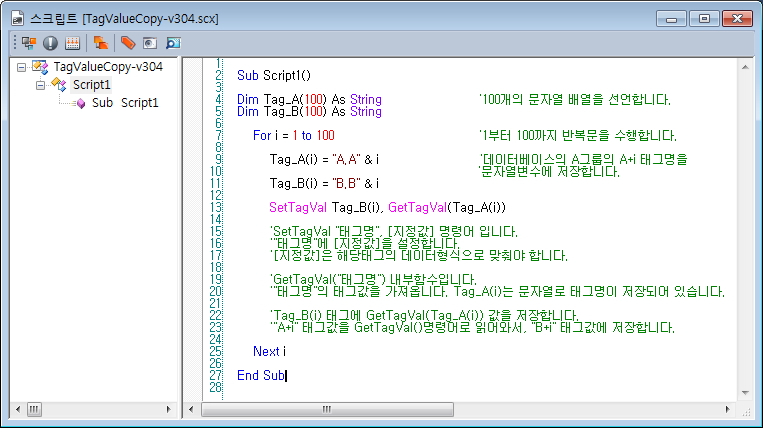
Task: Click the '1부터 100까지 반복문을 수행합니다' comment
Action: click(578, 135)
